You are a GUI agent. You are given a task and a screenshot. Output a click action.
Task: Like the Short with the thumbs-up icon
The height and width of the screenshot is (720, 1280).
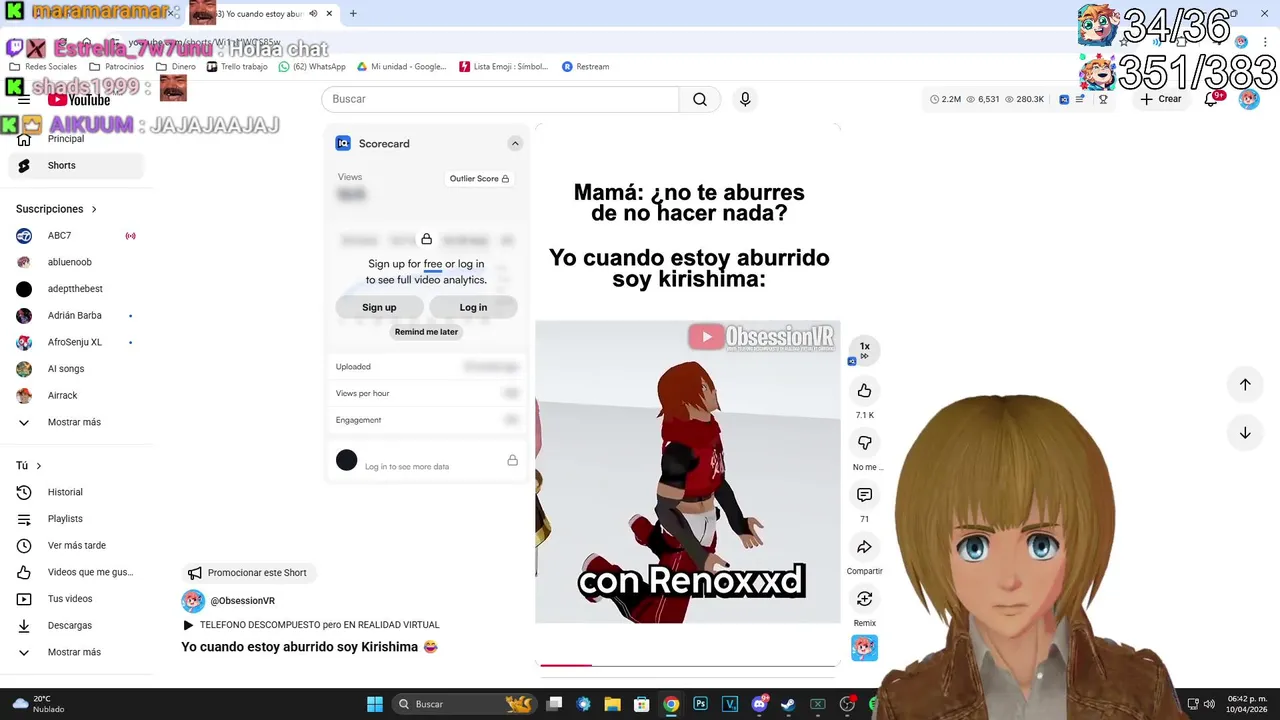click(864, 391)
